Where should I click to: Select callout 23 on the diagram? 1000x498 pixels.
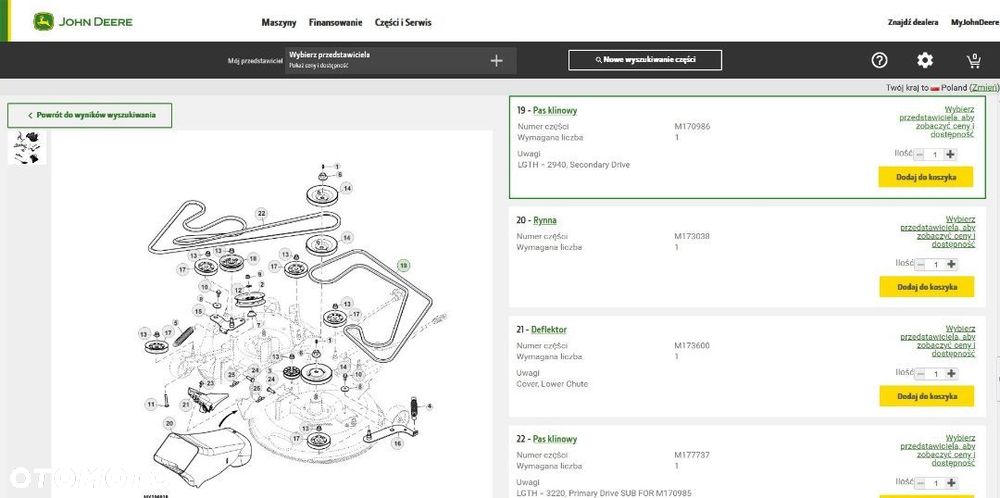point(210,383)
